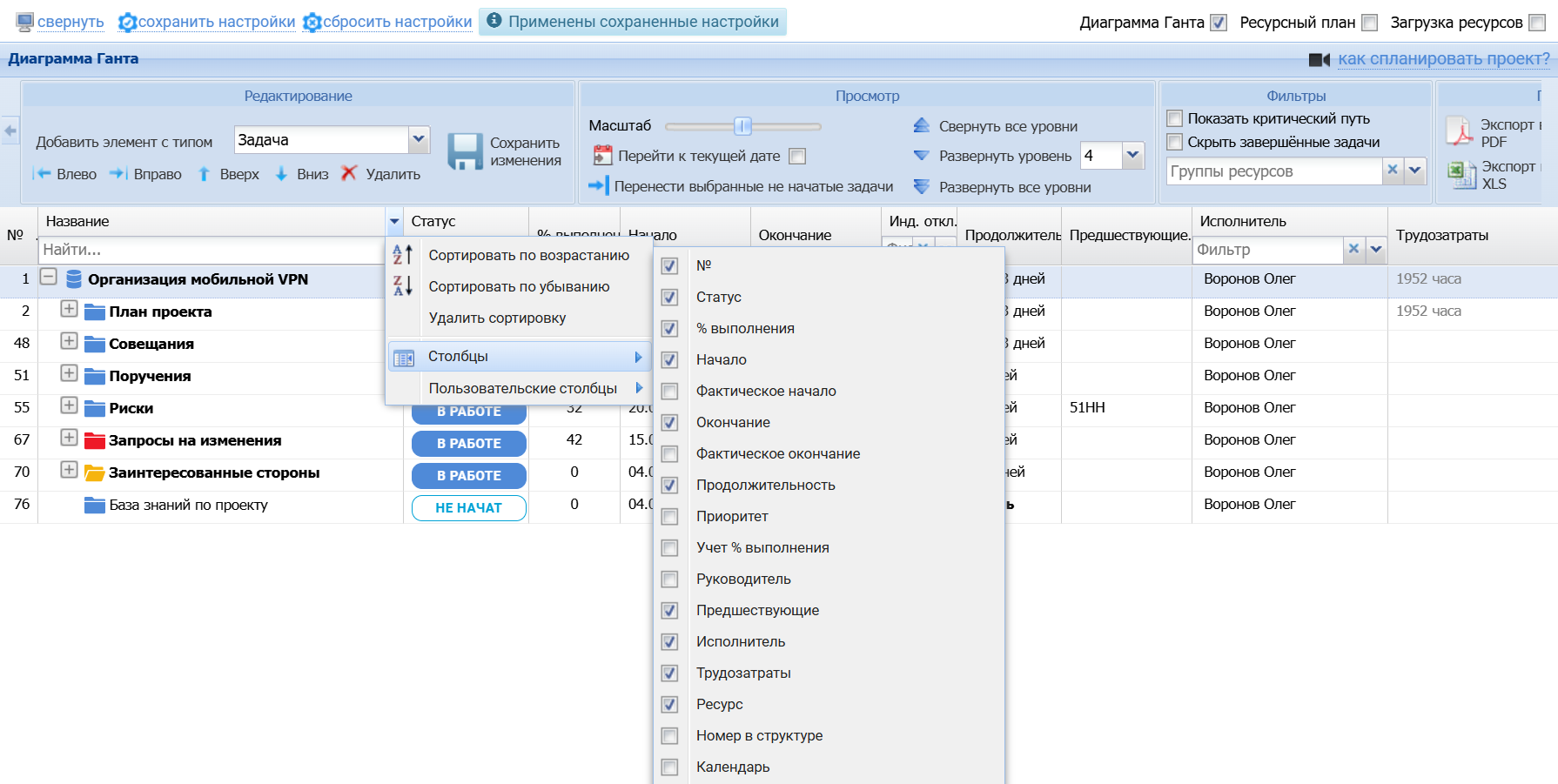This screenshot has width=1558, height=784.
Task: Enable the Priority column checkbox
Action: (x=669, y=517)
